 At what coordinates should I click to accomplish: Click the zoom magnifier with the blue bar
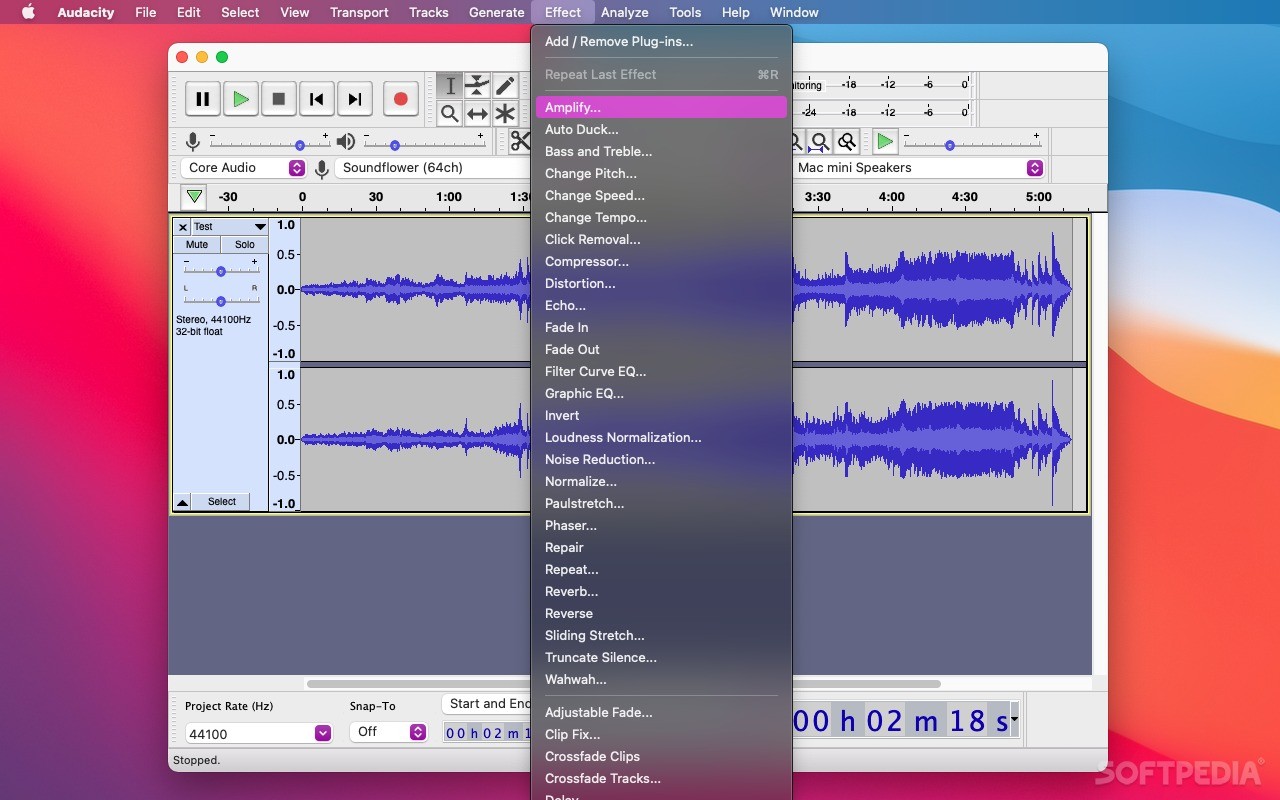pos(819,142)
